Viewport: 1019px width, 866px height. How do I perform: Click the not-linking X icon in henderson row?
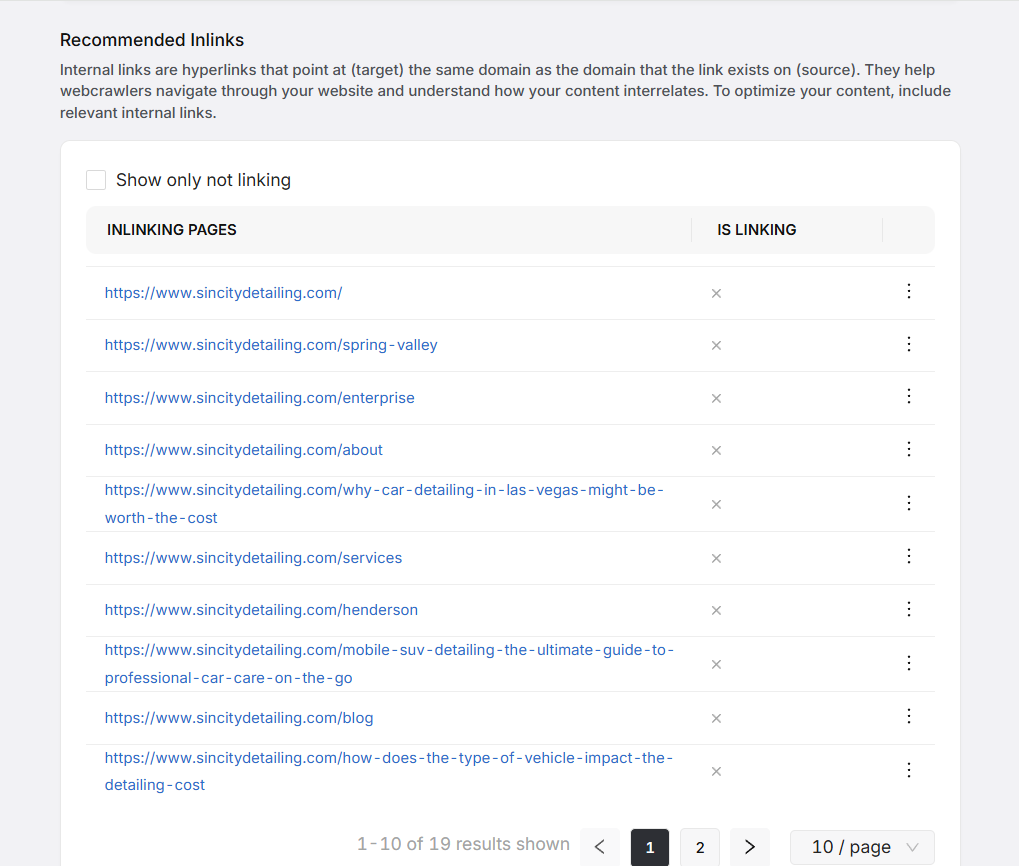716,610
